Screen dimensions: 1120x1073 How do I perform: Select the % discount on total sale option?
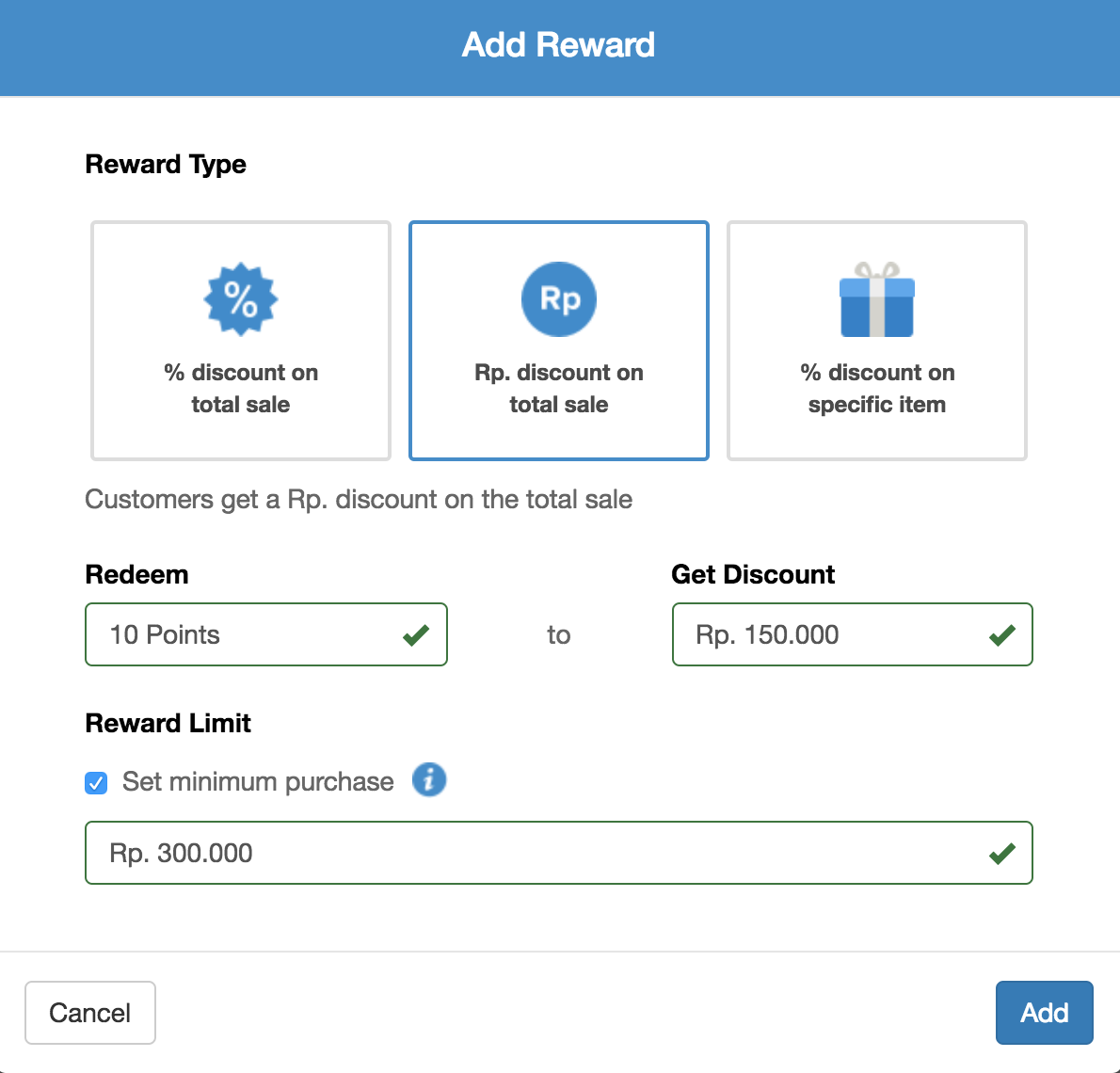pos(240,341)
